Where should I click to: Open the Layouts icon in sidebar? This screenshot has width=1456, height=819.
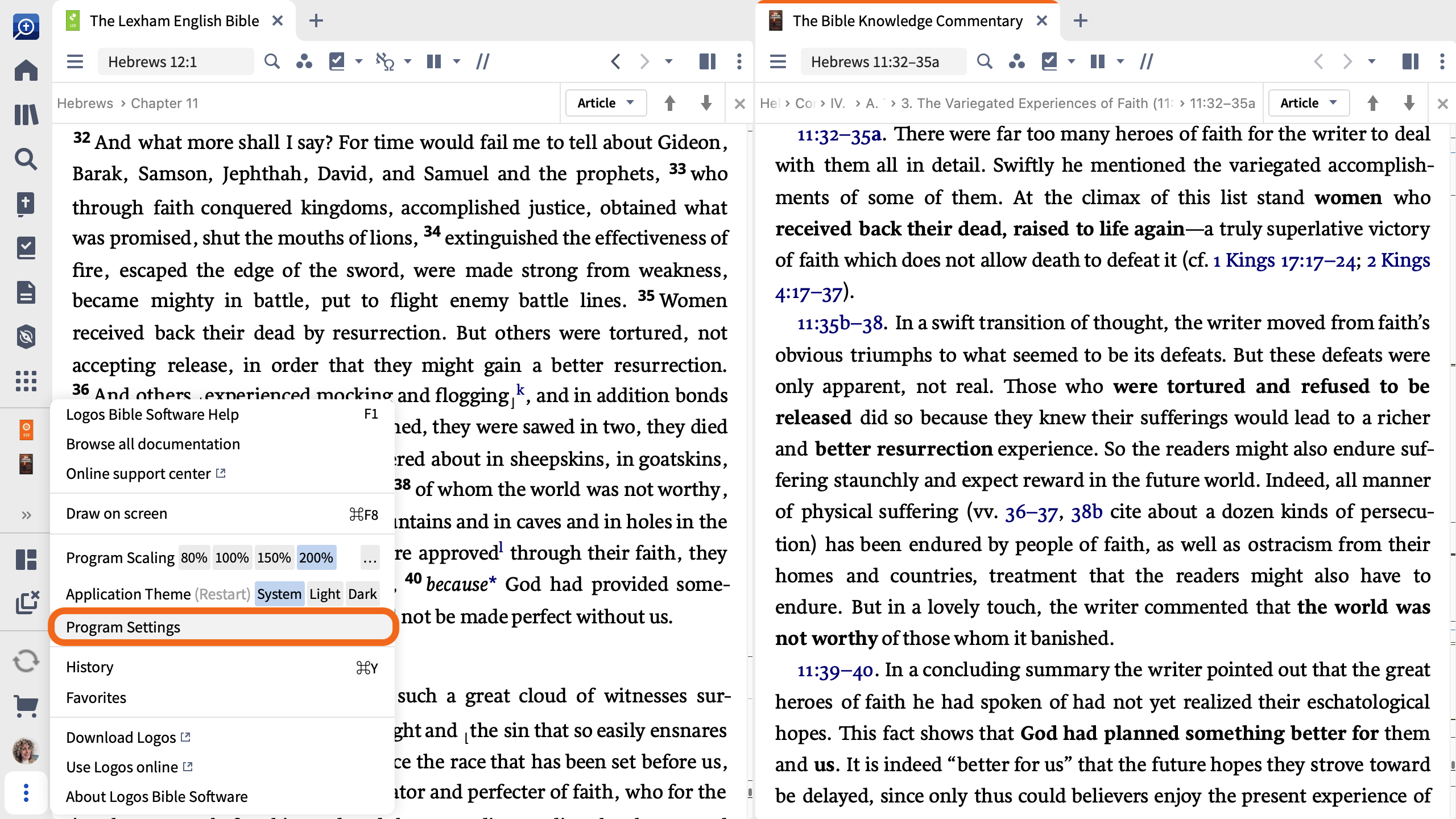[26, 560]
